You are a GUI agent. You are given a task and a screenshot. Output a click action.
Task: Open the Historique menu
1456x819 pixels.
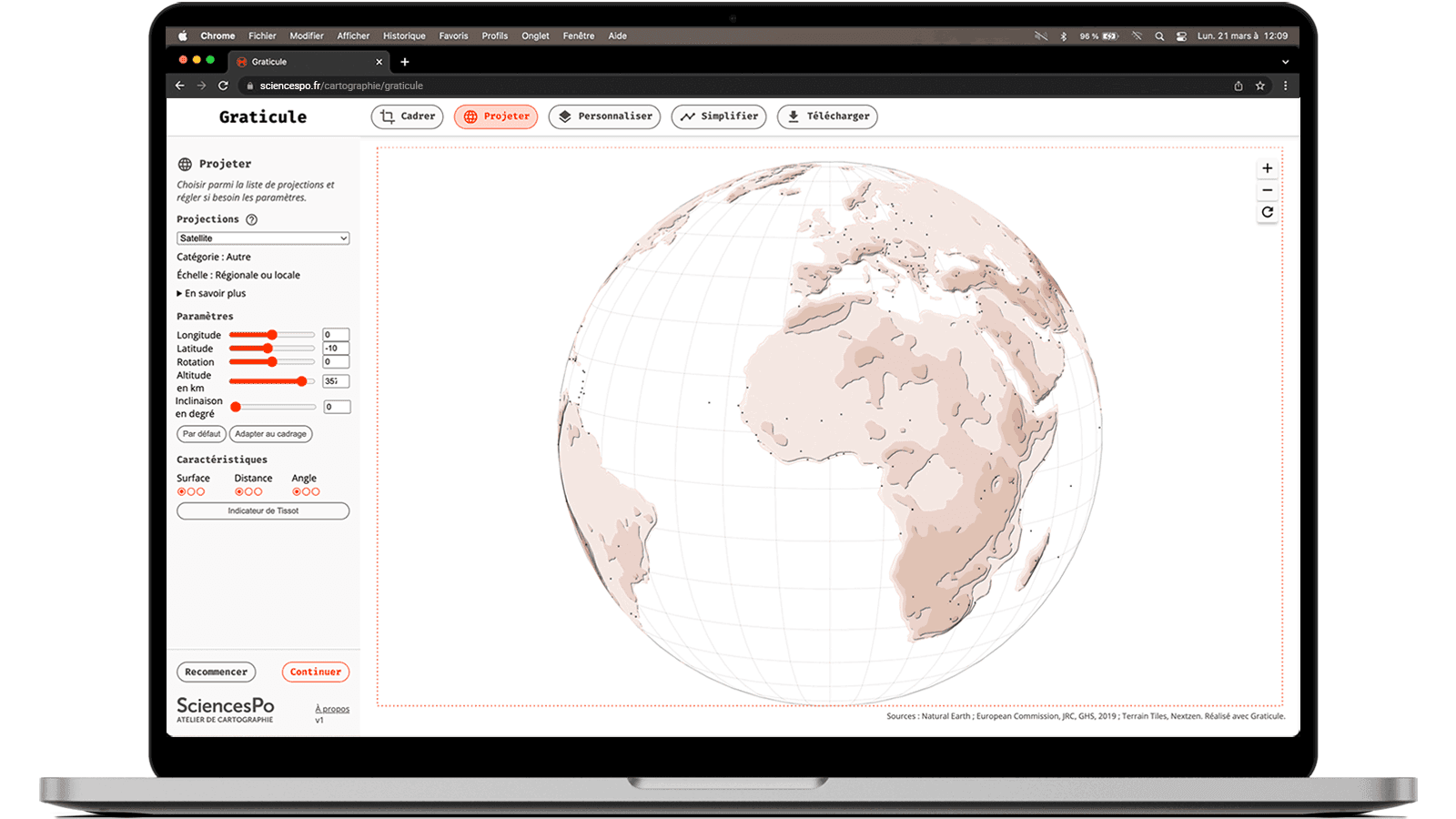[404, 35]
